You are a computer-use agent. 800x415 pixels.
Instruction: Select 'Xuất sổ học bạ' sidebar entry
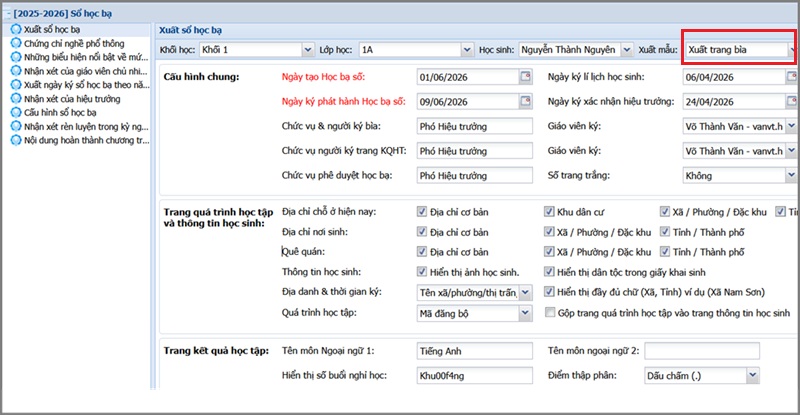(x=52, y=30)
